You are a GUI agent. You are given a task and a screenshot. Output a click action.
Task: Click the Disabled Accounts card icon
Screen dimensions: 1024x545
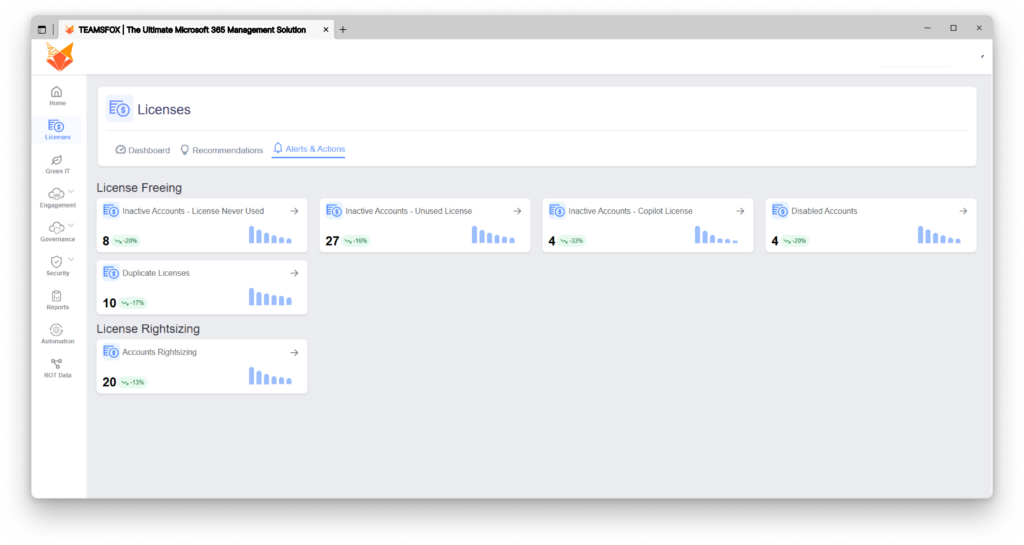point(780,211)
